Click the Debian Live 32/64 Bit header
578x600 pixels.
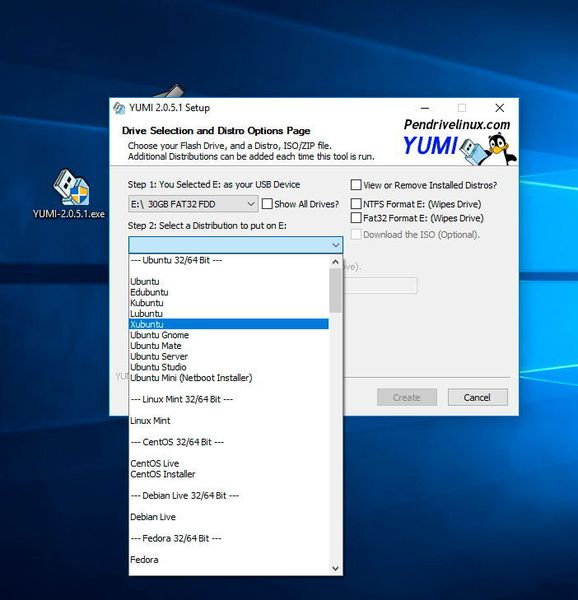click(x=229, y=496)
